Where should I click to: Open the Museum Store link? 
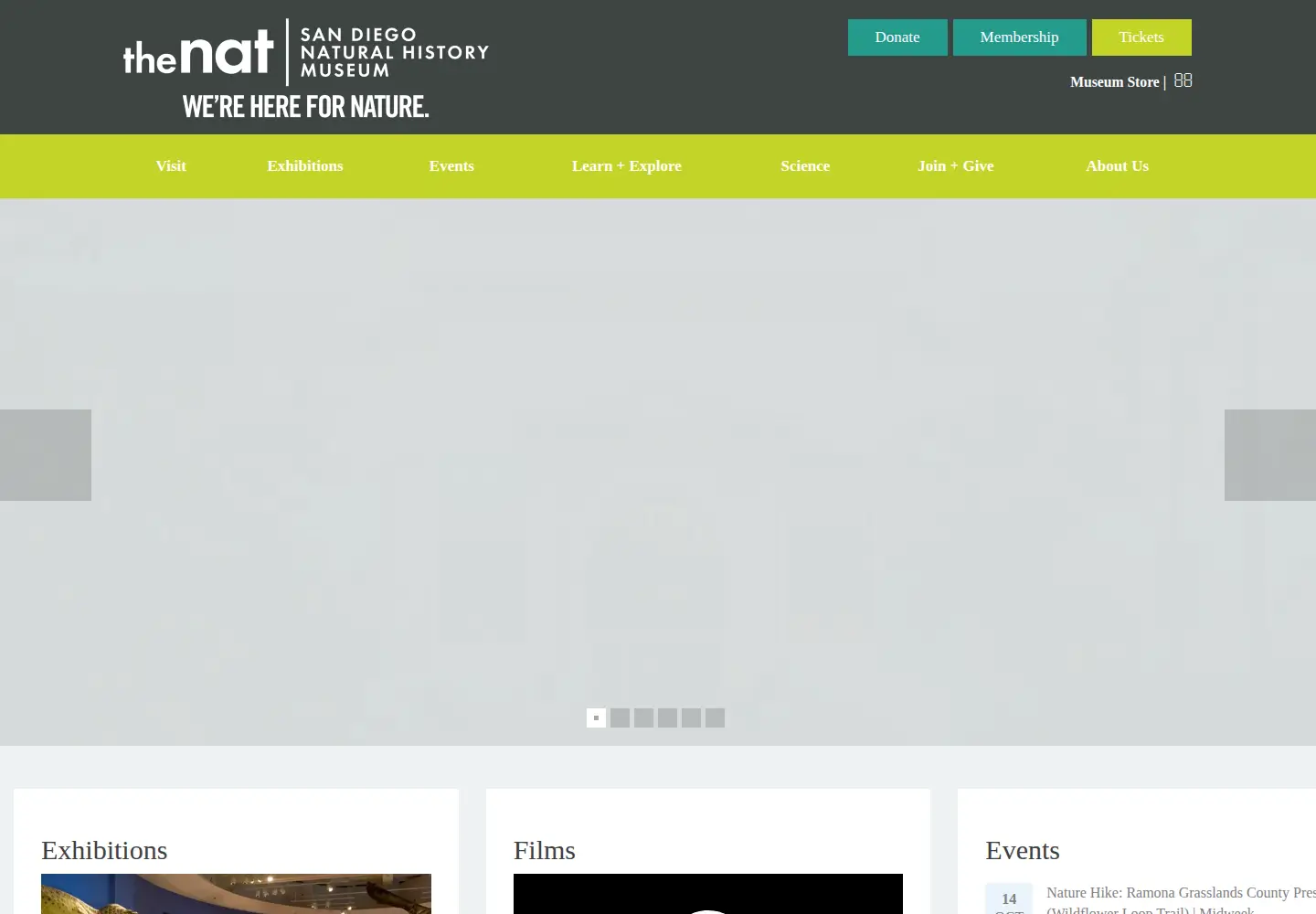tap(1114, 82)
